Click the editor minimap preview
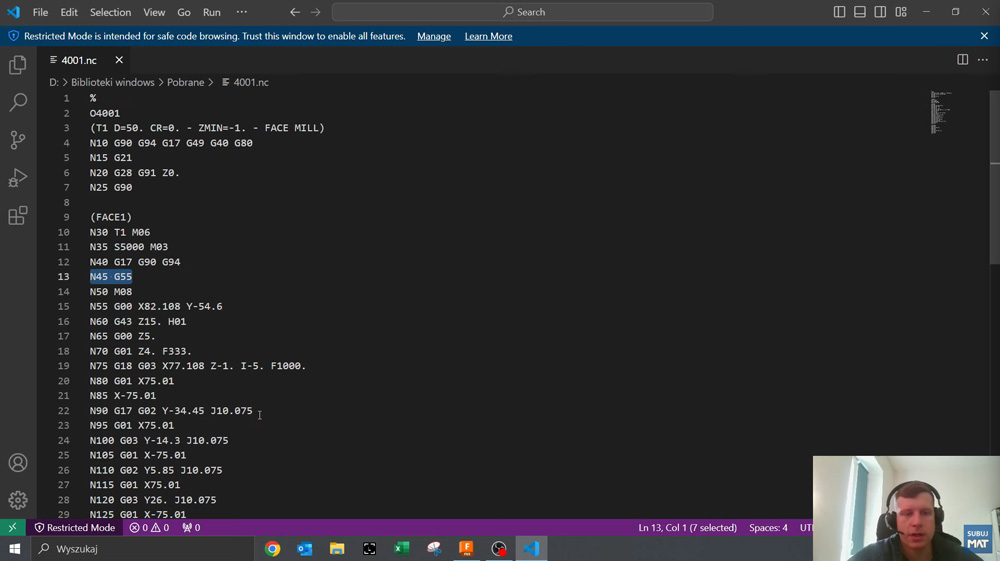 tap(940, 112)
